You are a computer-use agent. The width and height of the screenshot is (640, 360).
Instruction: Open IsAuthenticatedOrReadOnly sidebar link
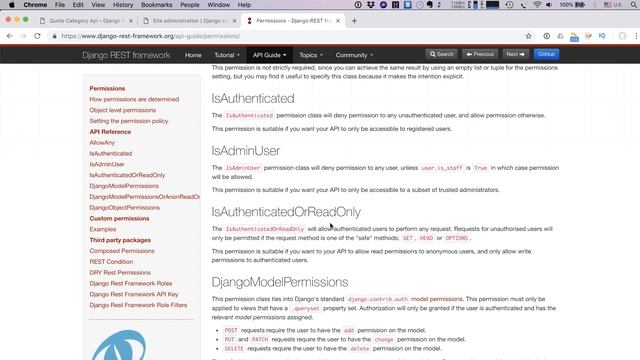click(127, 175)
